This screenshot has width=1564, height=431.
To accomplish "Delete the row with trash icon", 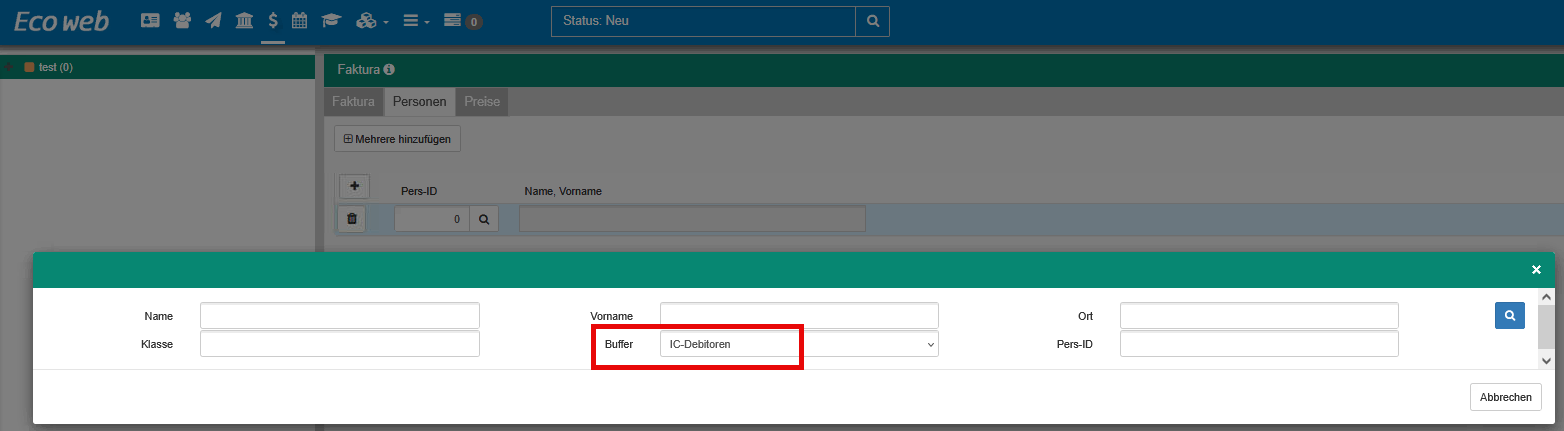I will click(x=352, y=219).
